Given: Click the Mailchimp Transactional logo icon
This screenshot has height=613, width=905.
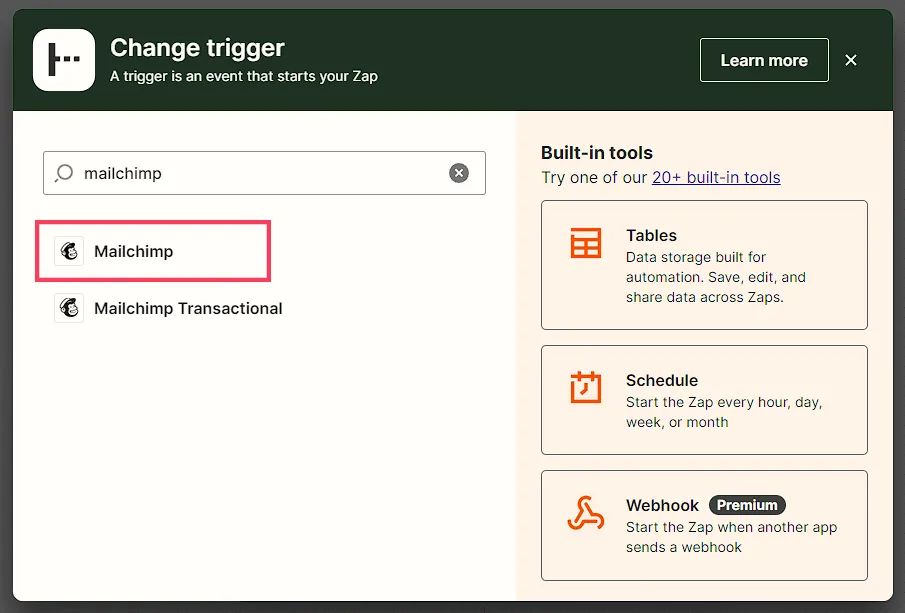Looking at the screenshot, I should coord(69,308).
